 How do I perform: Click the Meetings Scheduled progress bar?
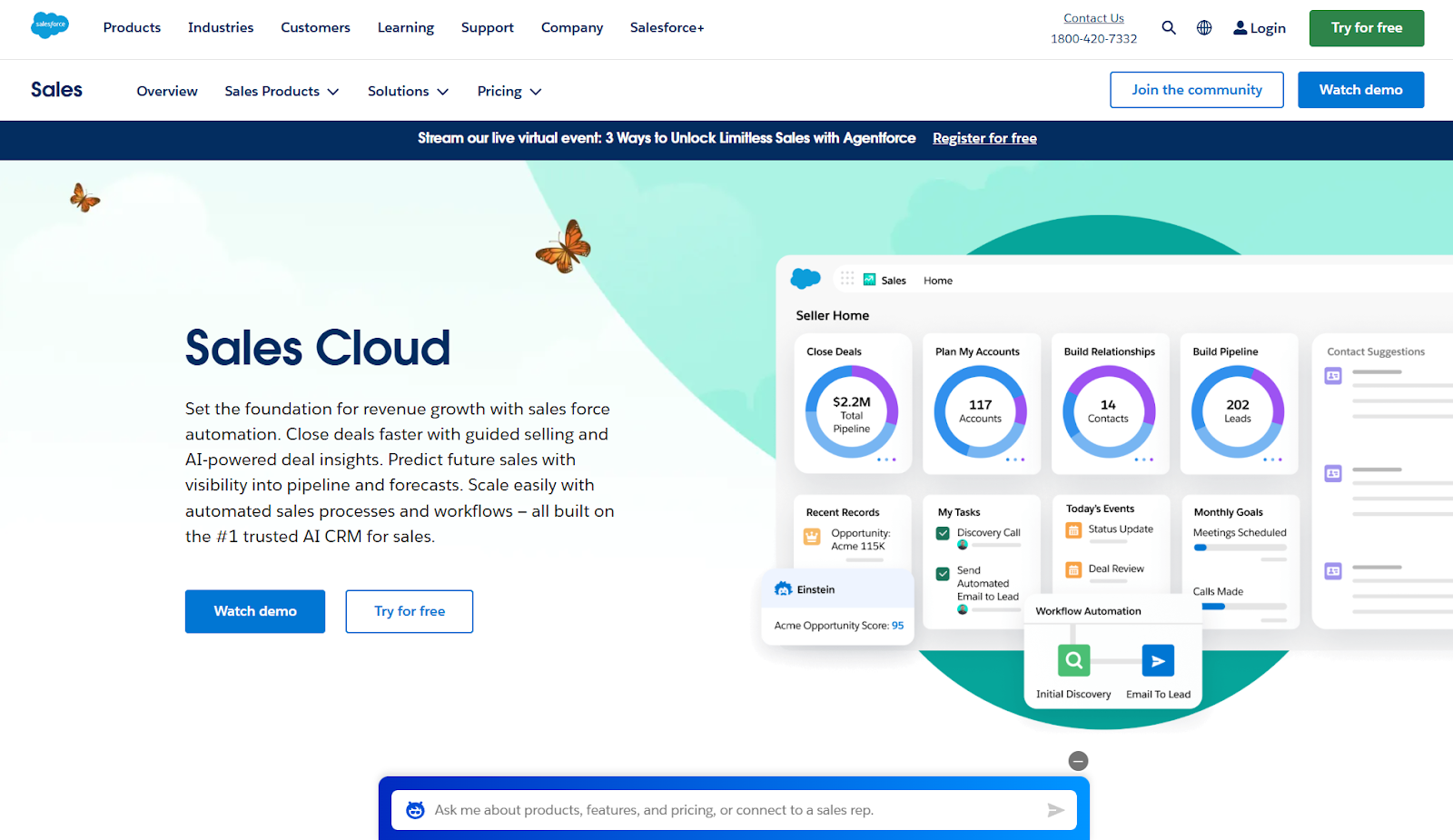(x=1240, y=548)
